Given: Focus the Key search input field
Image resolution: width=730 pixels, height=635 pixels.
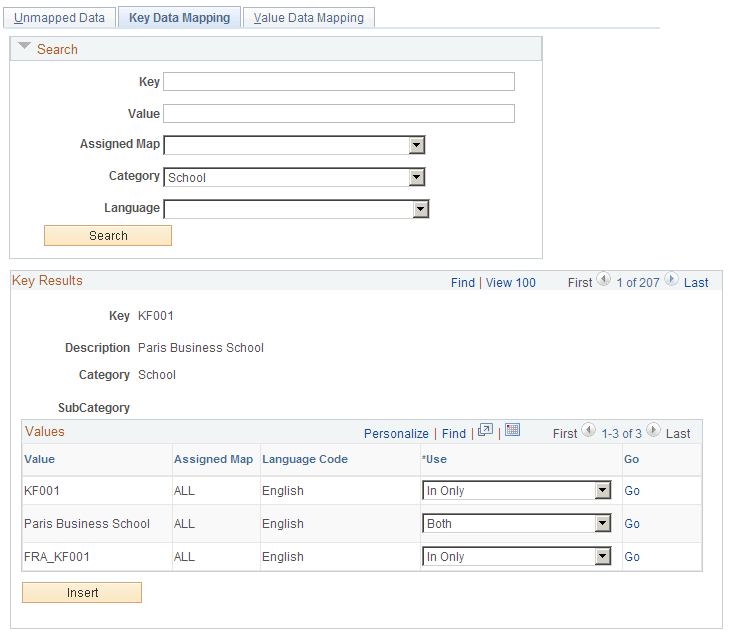Looking at the screenshot, I should click(339, 81).
